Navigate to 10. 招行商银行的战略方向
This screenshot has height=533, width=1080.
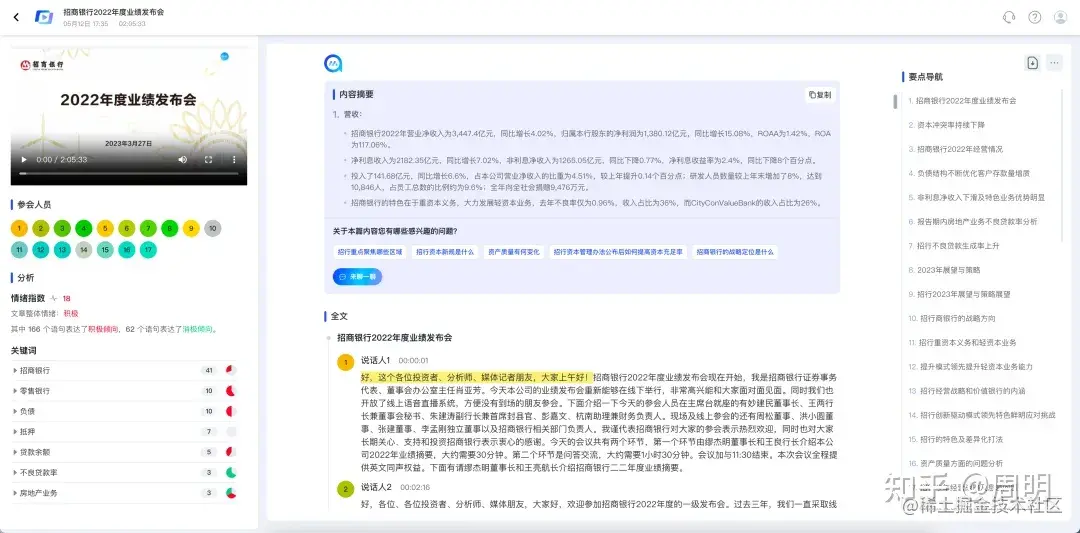[x=951, y=318]
